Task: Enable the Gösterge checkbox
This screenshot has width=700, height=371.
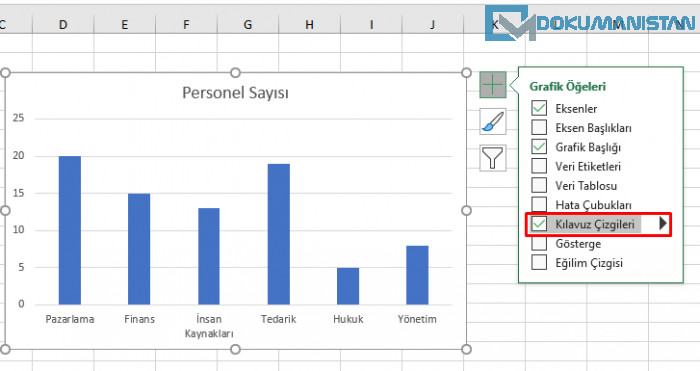Action: 539,243
